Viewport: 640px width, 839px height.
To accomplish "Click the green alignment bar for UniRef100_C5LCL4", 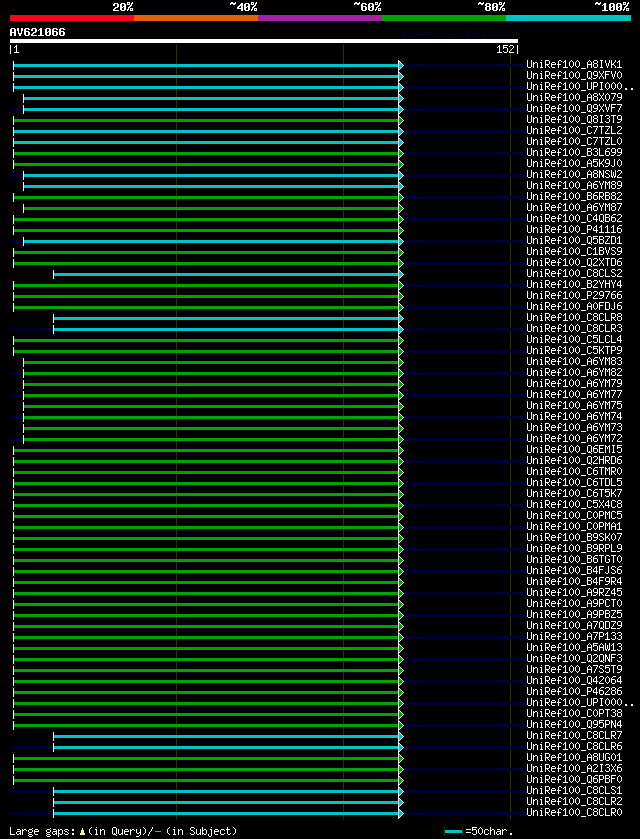I will [x=207, y=340].
